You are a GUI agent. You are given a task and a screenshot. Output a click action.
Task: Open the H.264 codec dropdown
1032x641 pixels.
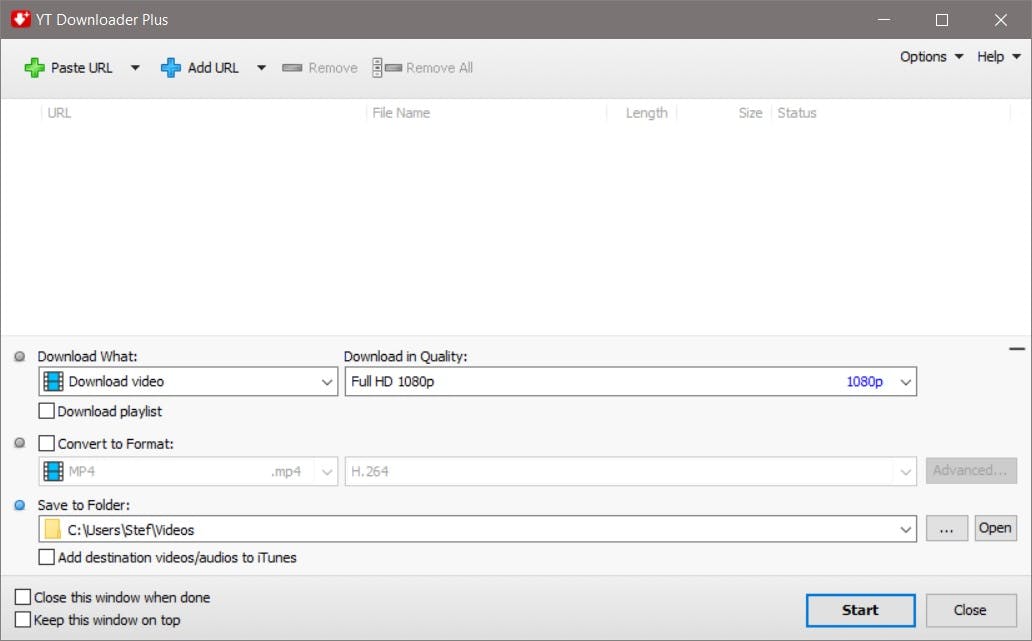pyautogui.click(x=904, y=470)
